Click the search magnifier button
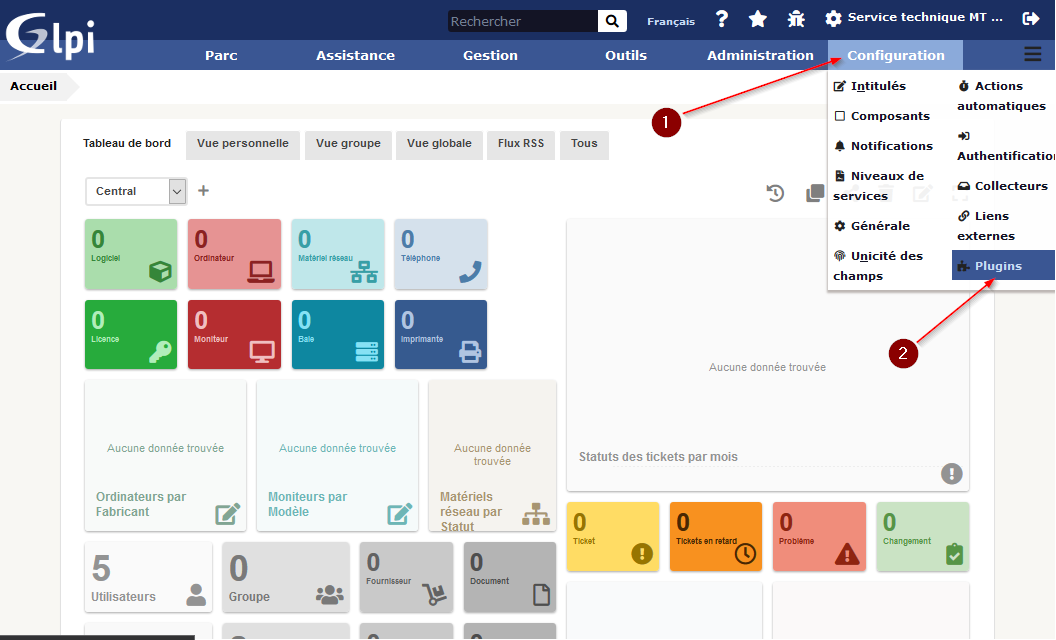 click(x=612, y=21)
